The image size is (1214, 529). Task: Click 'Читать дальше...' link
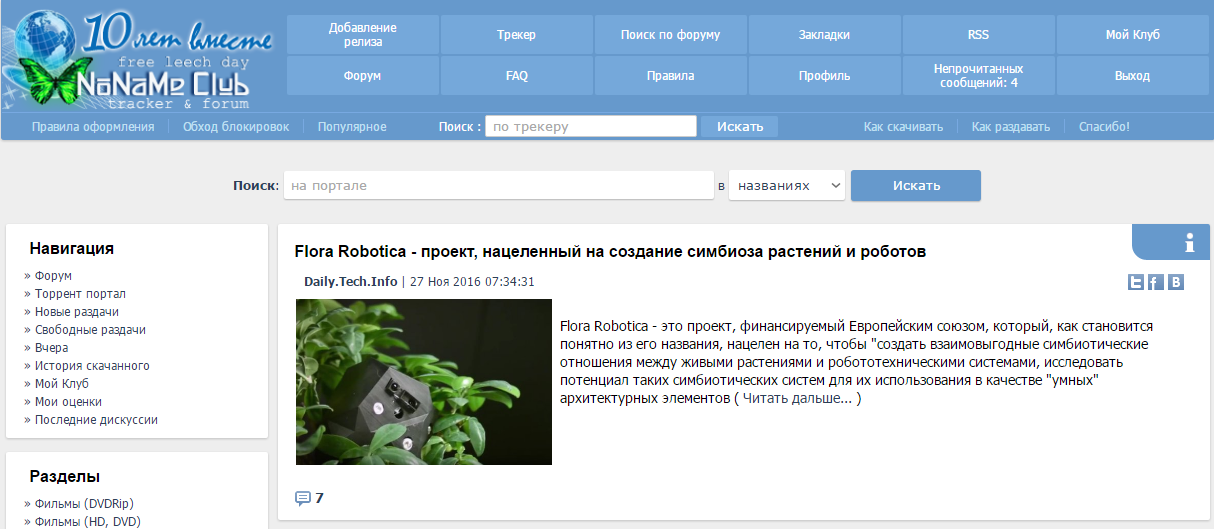(x=797, y=399)
